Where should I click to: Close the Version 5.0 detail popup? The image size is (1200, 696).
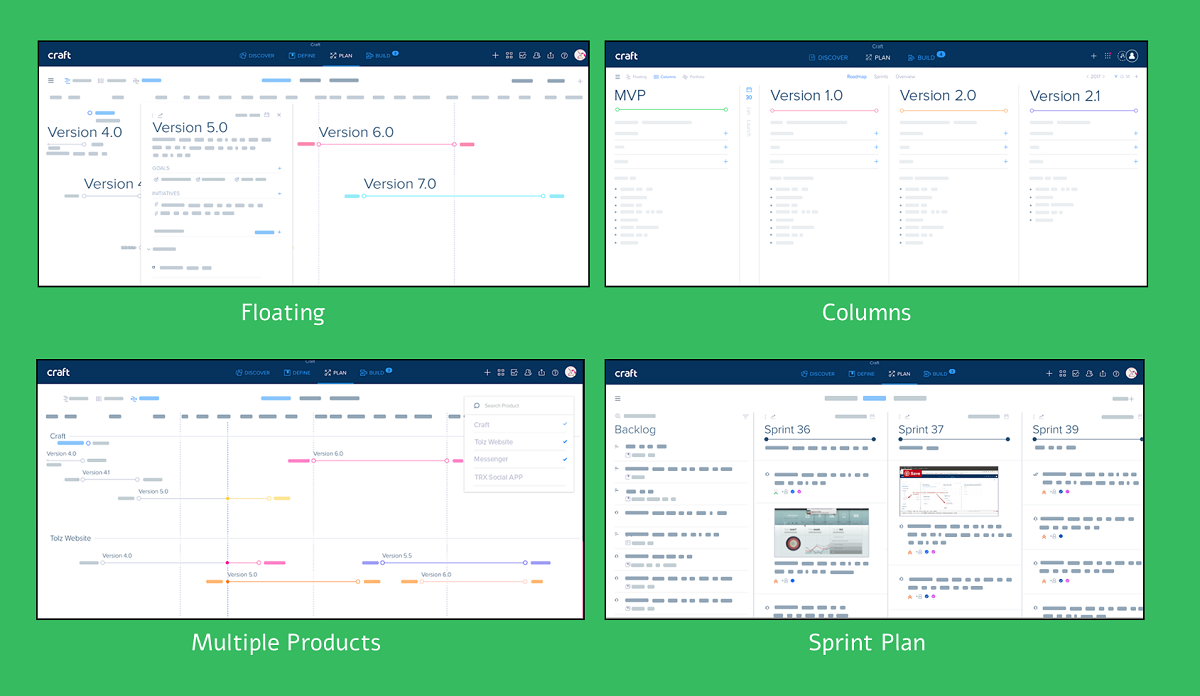pyautogui.click(x=279, y=115)
